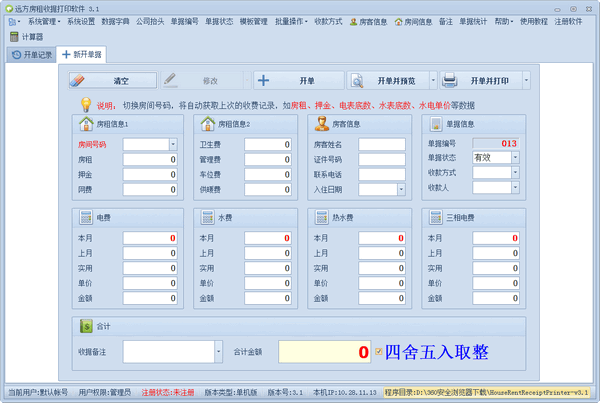Screen dimensions: 600x403
Task: Open the 系统管理 menu
Action: pyautogui.click(x=43, y=20)
